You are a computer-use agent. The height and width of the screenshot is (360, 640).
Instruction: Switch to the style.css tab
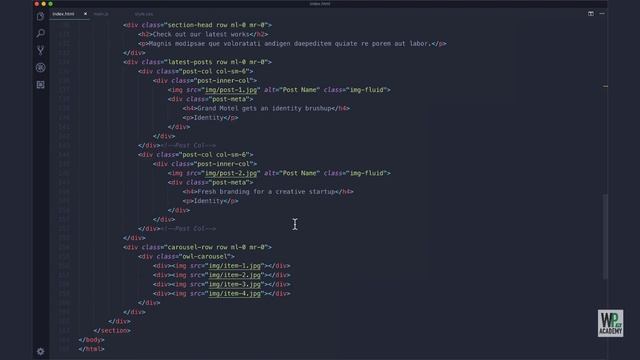(x=144, y=14)
